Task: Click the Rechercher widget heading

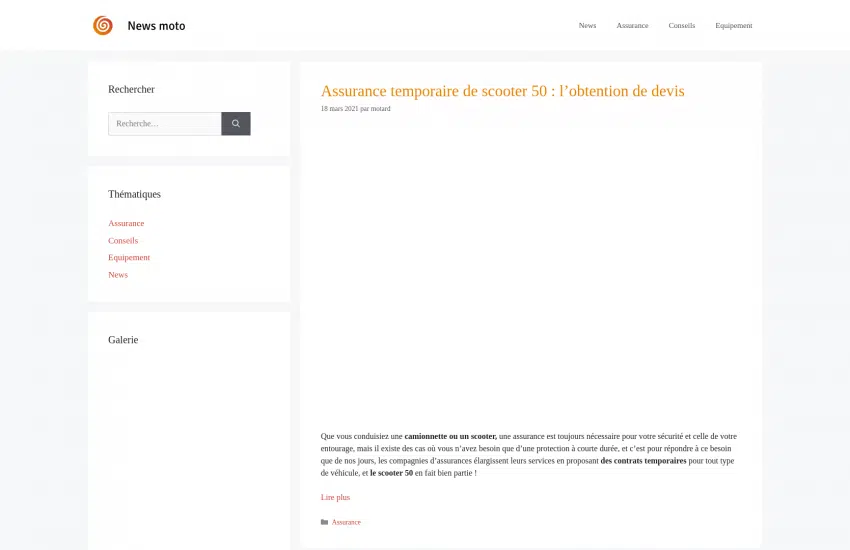Action: (x=131, y=89)
